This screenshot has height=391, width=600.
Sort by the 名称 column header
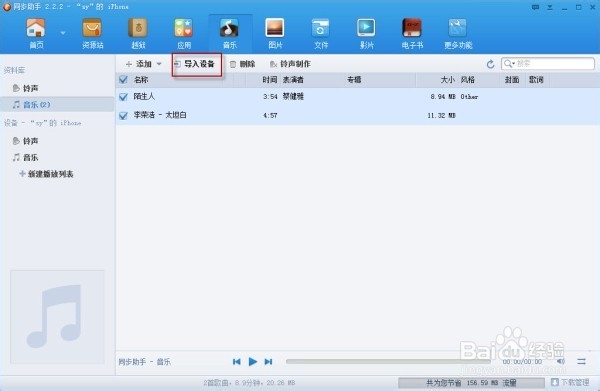point(141,80)
